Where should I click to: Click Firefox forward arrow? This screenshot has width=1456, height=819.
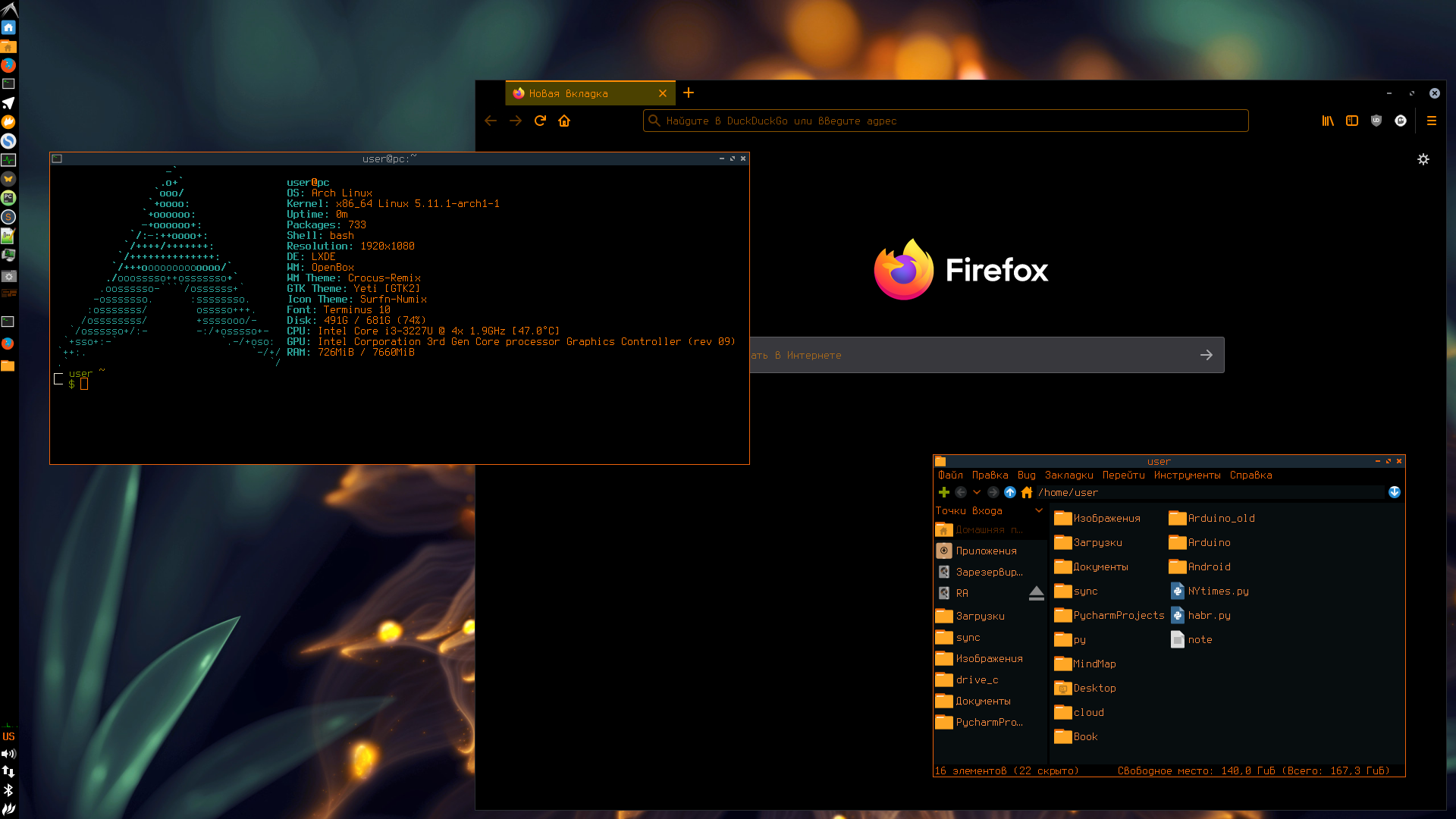pos(516,121)
